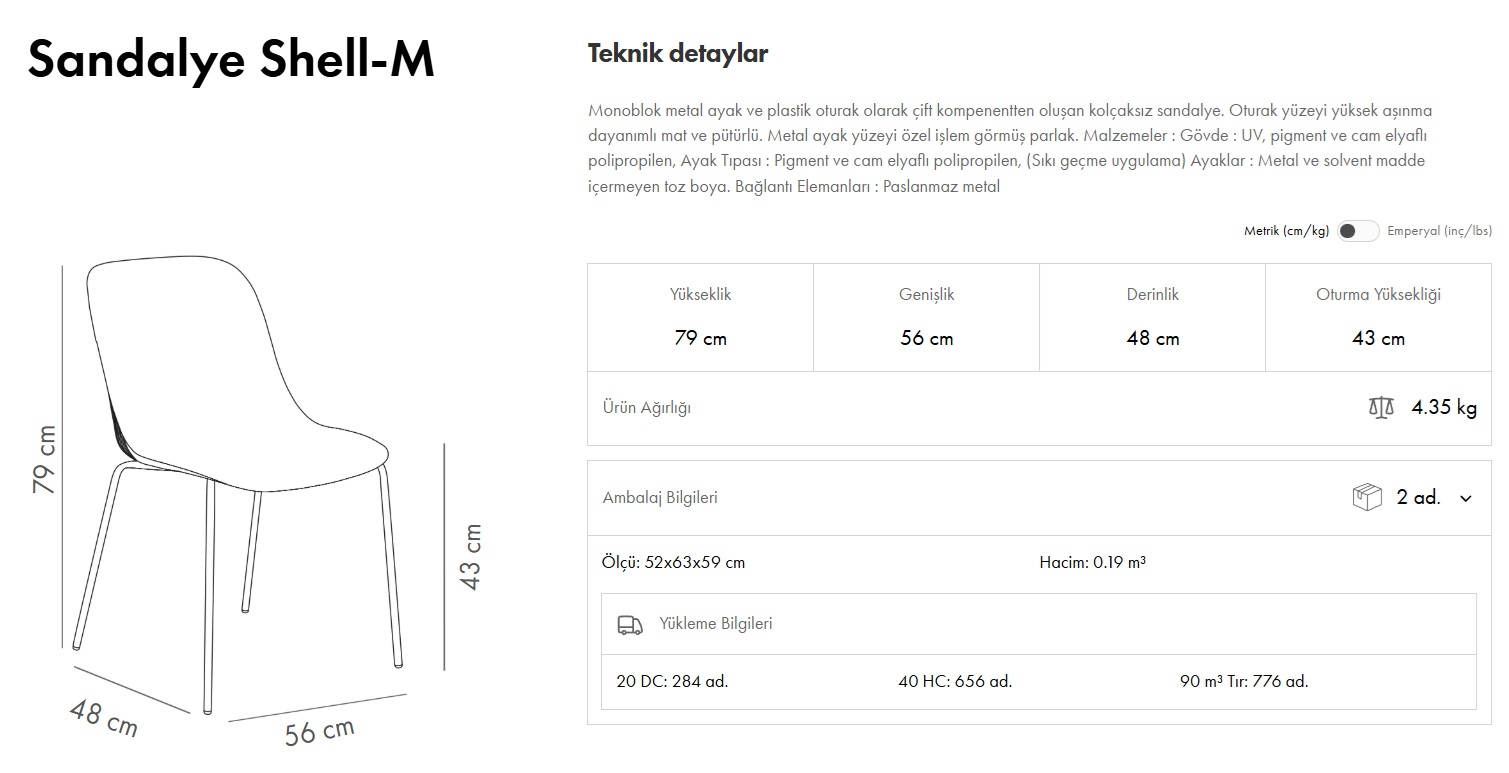Image resolution: width=1509 pixels, height=773 pixels.
Task: Click the 56 cm width dimension label
Action: (320, 732)
